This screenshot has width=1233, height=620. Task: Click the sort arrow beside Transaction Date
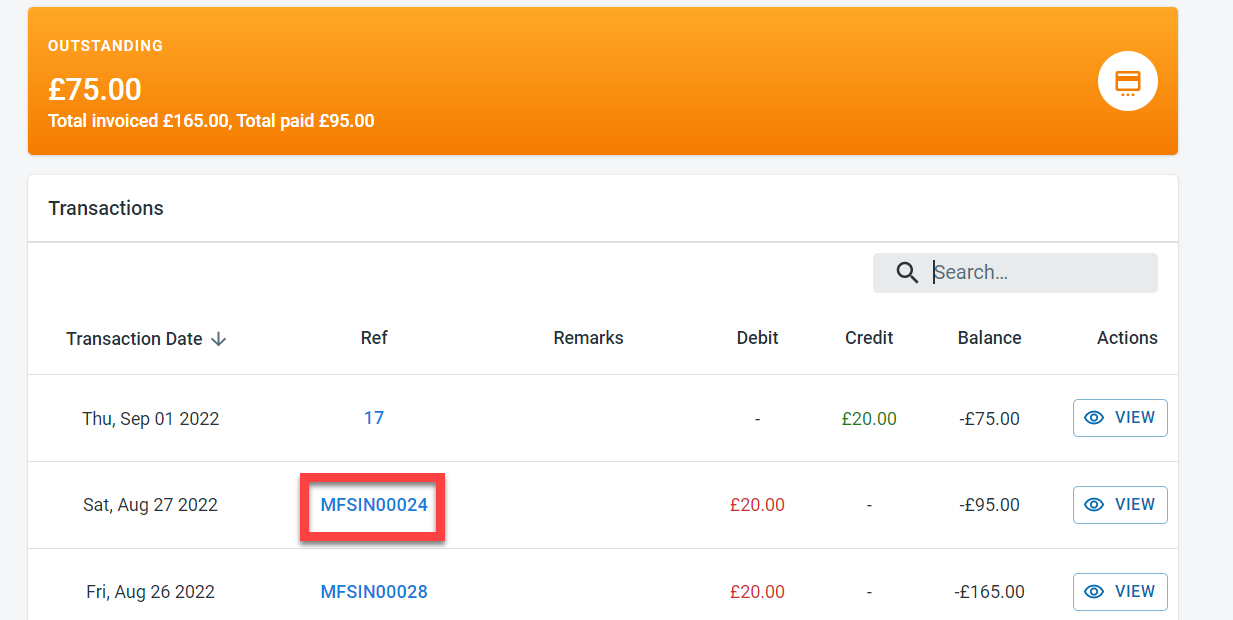click(219, 339)
